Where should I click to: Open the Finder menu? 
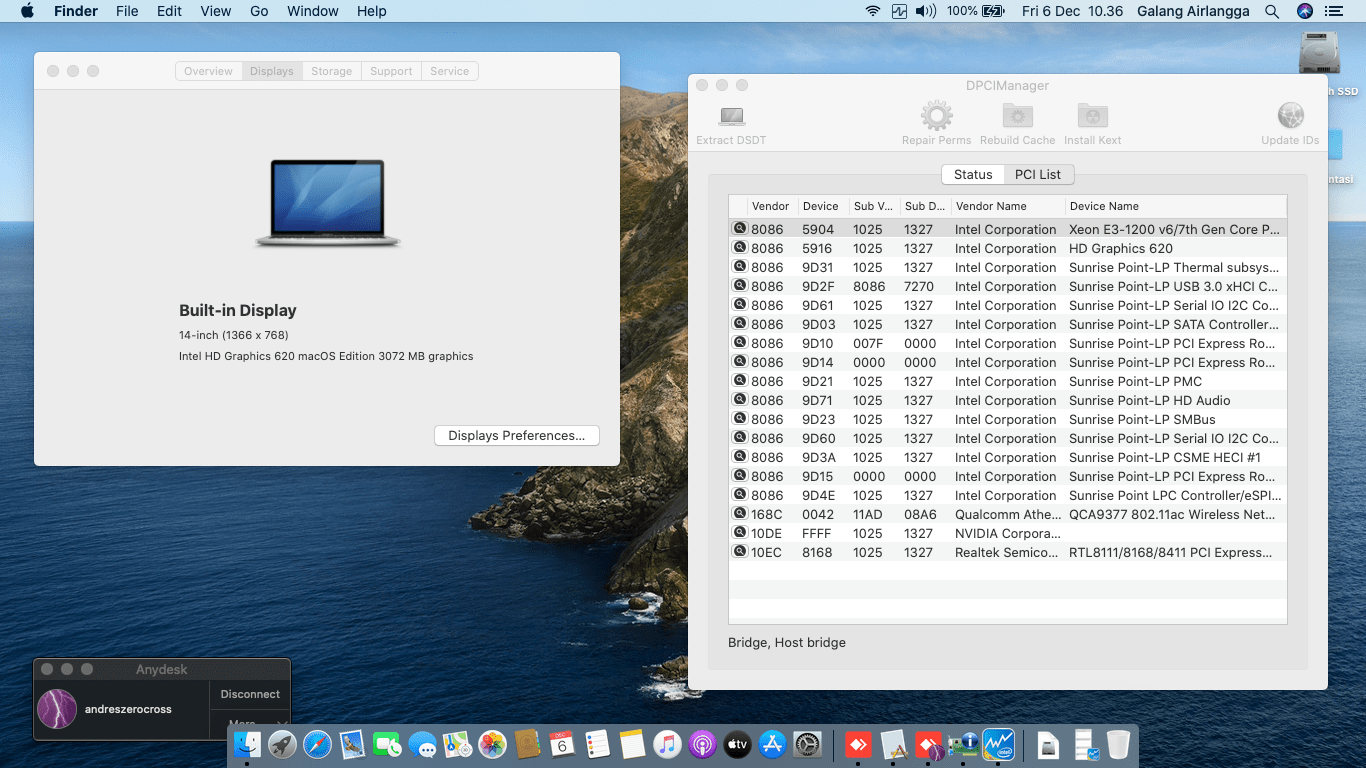point(76,11)
